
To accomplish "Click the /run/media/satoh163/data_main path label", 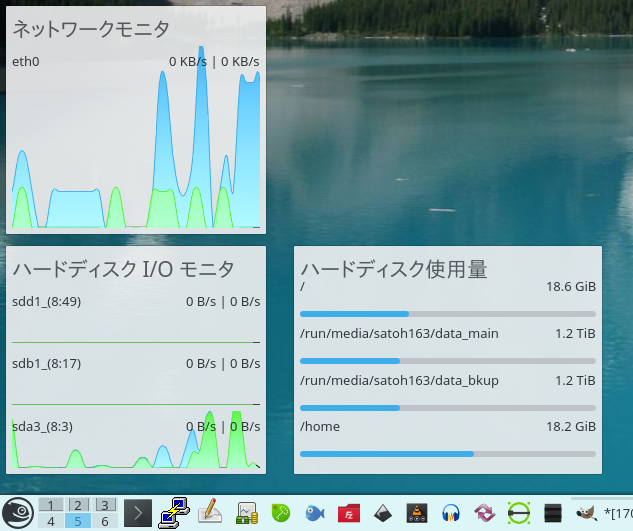I will (x=399, y=334).
